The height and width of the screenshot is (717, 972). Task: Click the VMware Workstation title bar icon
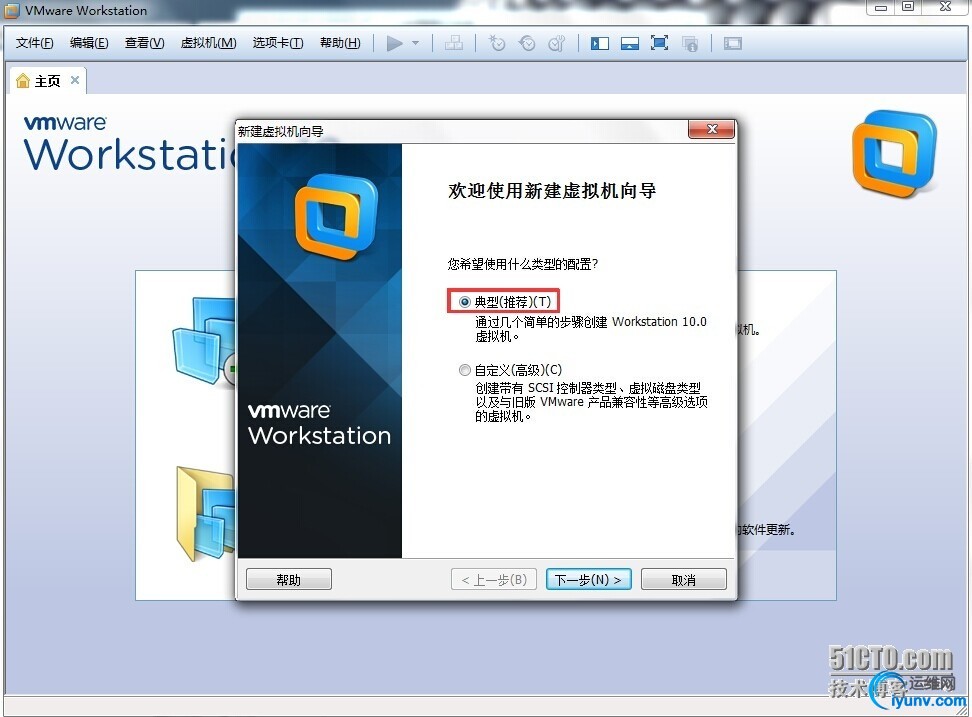[12, 11]
